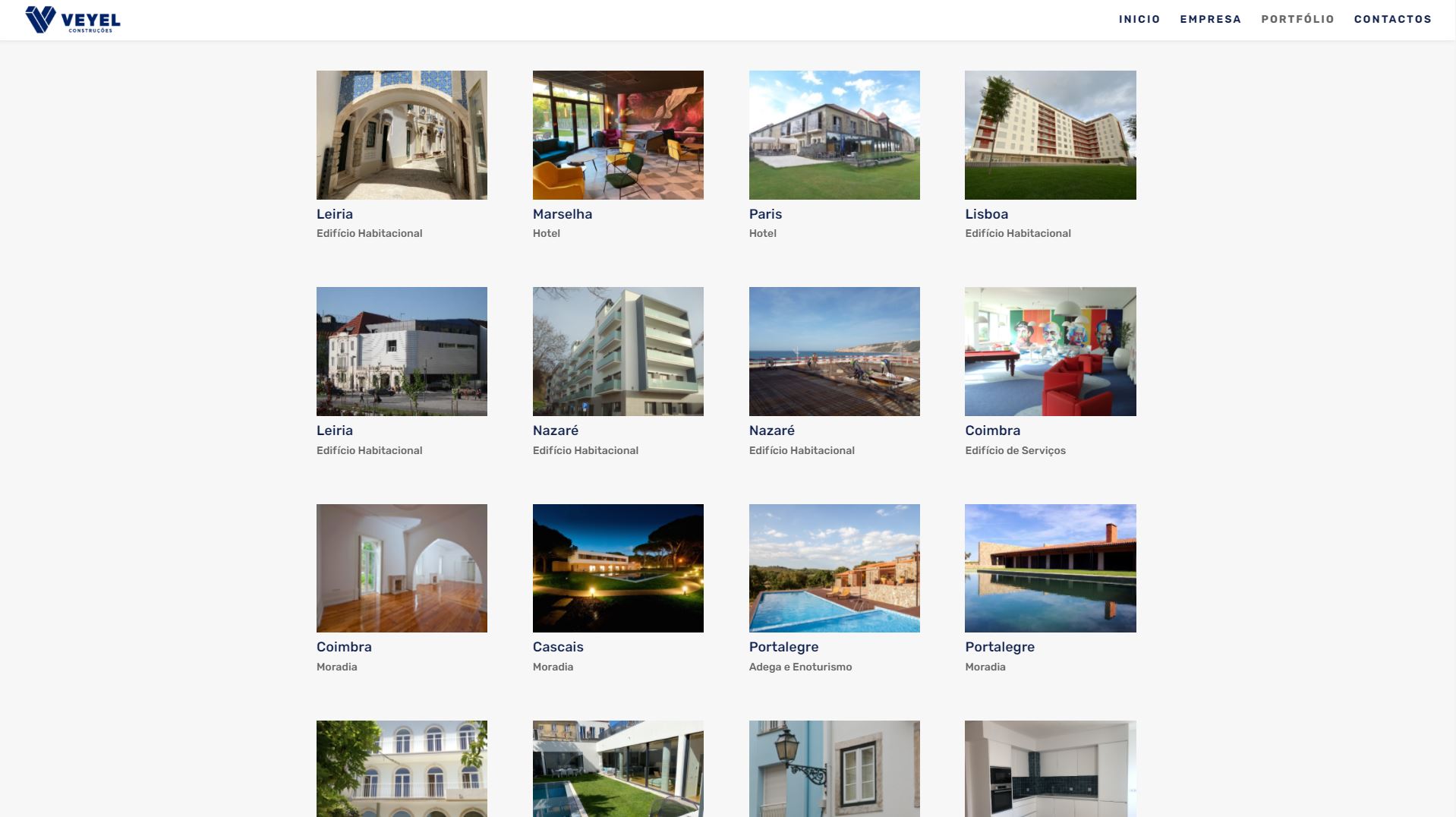The image size is (1456, 817).
Task: Open the Cascais night villa photo
Action: [618, 568]
